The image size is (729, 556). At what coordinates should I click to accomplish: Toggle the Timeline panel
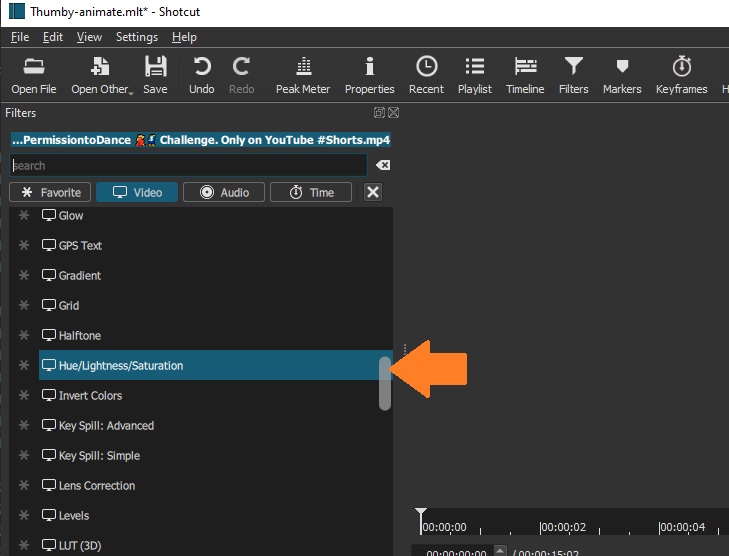coord(525,75)
